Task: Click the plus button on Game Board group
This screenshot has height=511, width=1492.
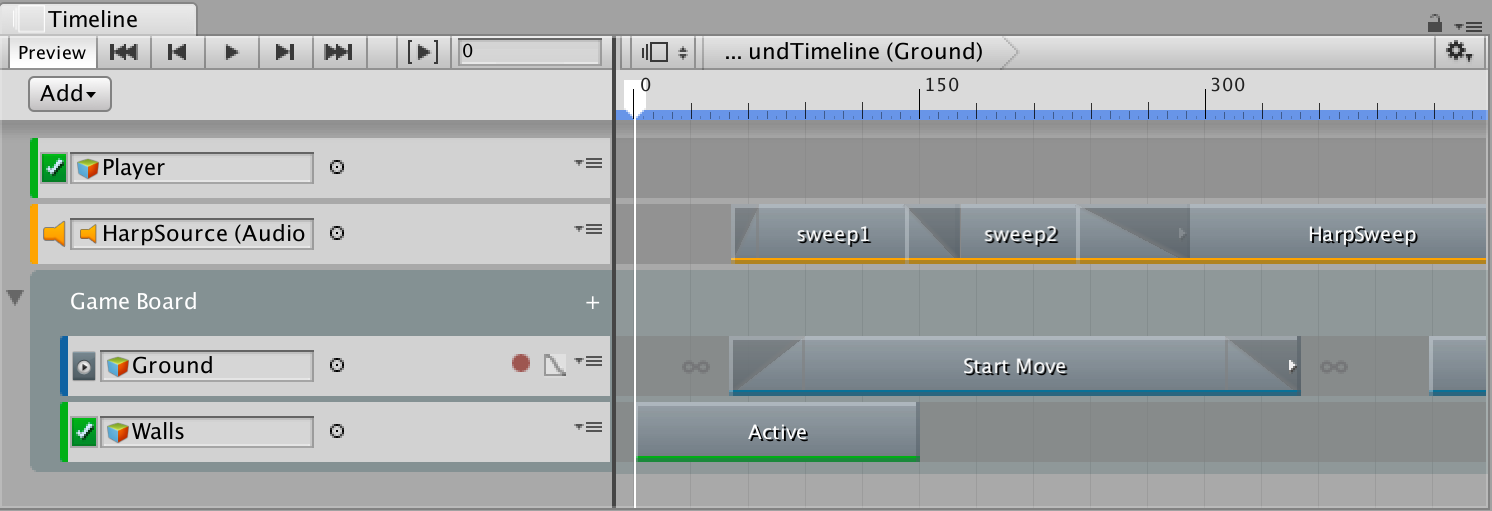Action: pyautogui.click(x=592, y=302)
